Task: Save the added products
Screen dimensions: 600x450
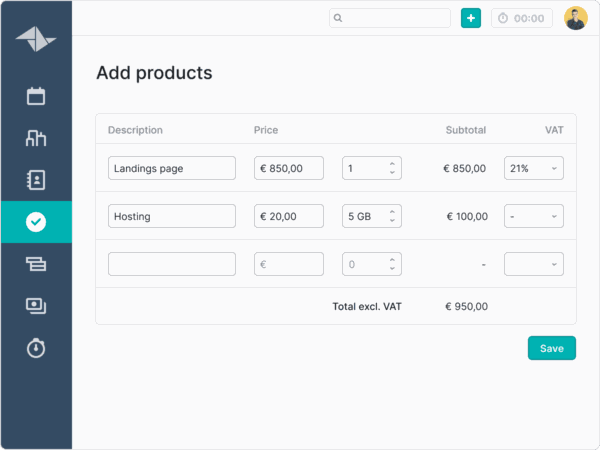Action: 552,348
